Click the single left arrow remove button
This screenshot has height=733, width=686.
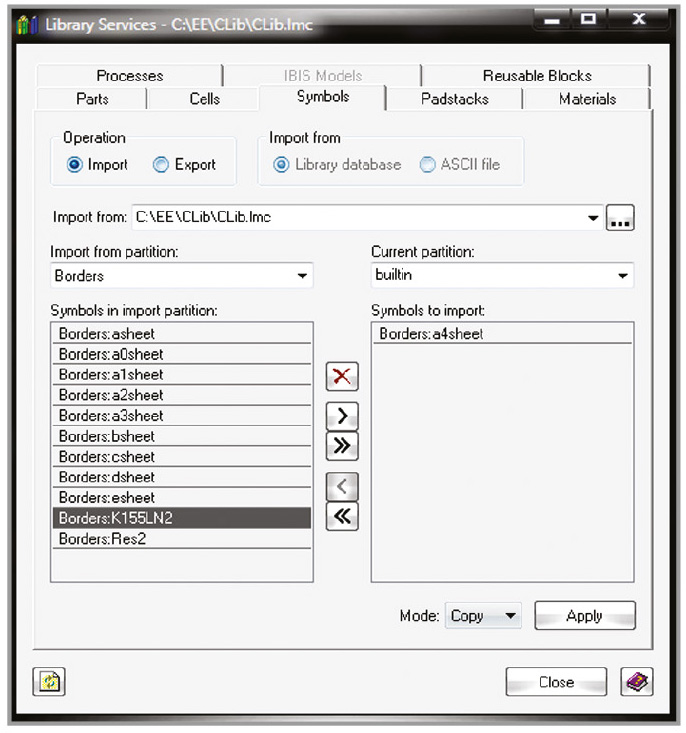click(342, 487)
